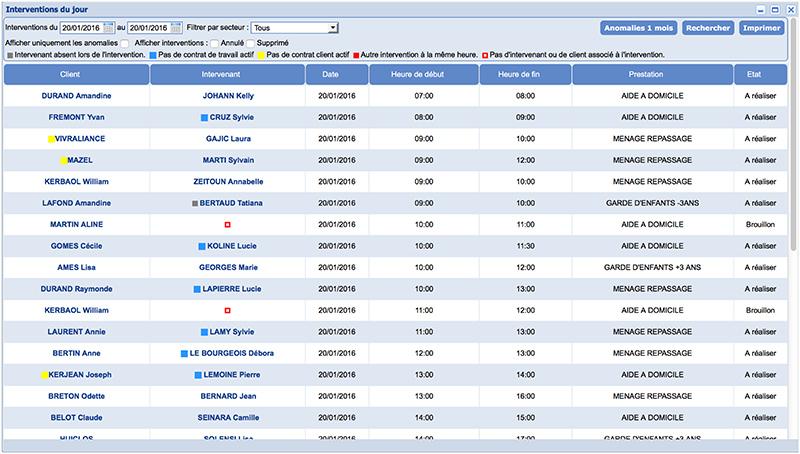Select 'A réaliser' status in BELOT Claude row

760,417
